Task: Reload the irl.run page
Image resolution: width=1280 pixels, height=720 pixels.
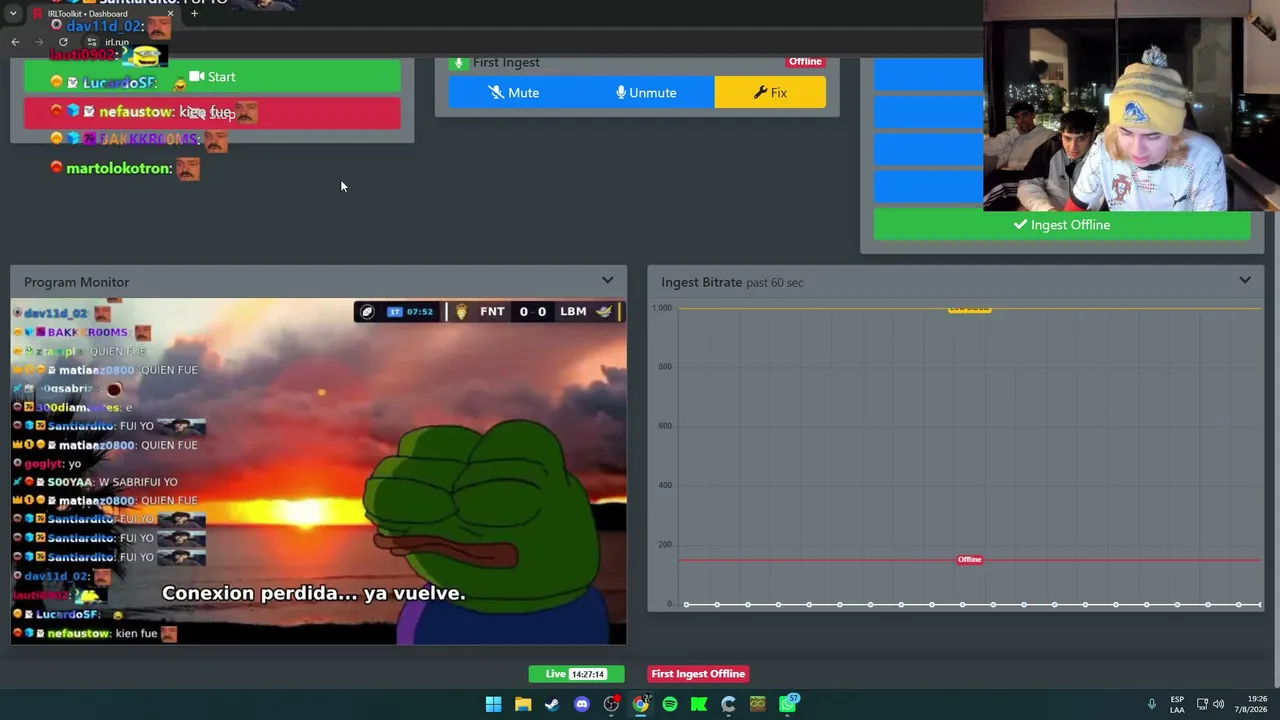Action: click(63, 42)
